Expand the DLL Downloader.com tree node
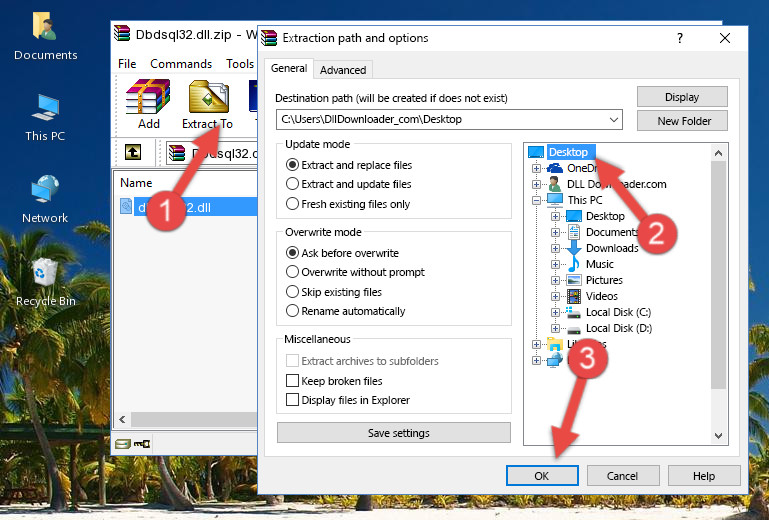Viewport: 769px width, 520px height. coord(536,184)
